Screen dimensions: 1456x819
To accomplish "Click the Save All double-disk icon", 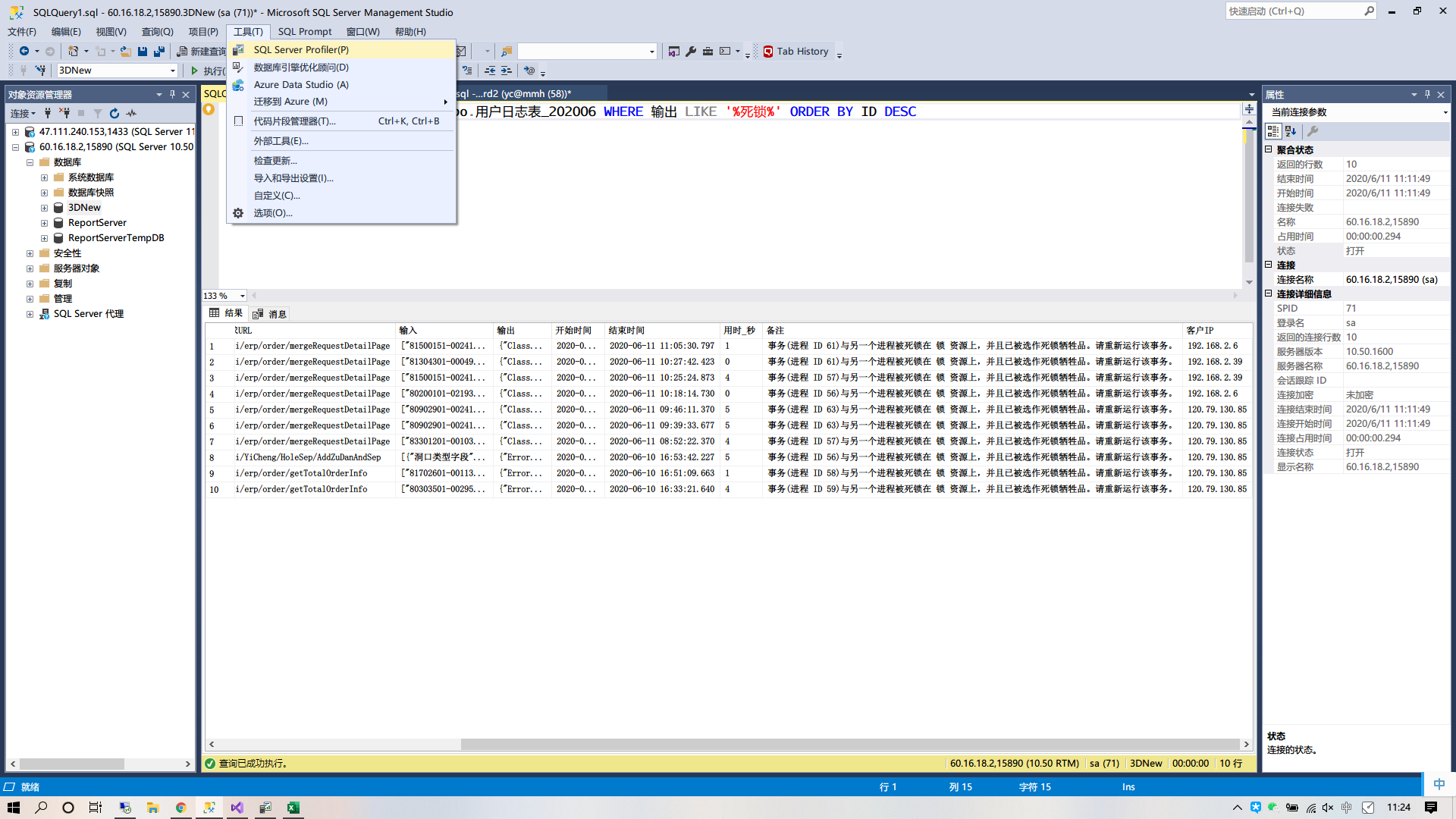I will tap(159, 51).
